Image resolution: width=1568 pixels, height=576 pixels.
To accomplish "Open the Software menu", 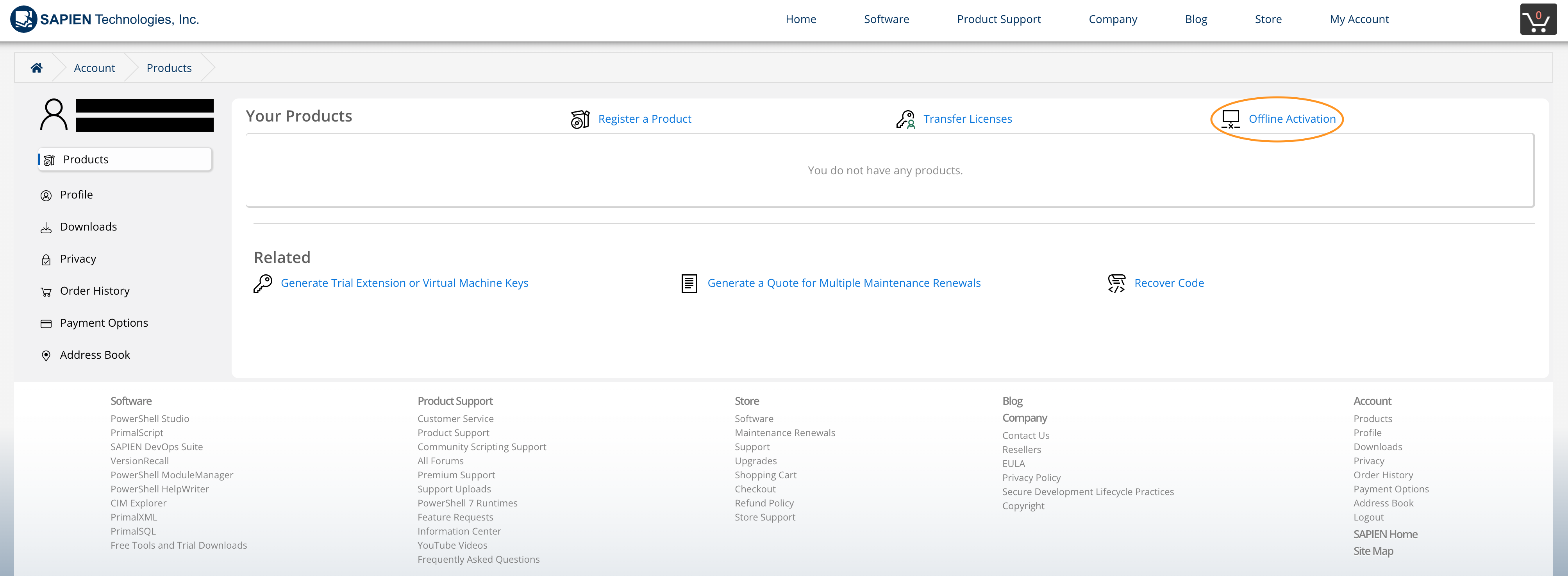I will coord(886,19).
